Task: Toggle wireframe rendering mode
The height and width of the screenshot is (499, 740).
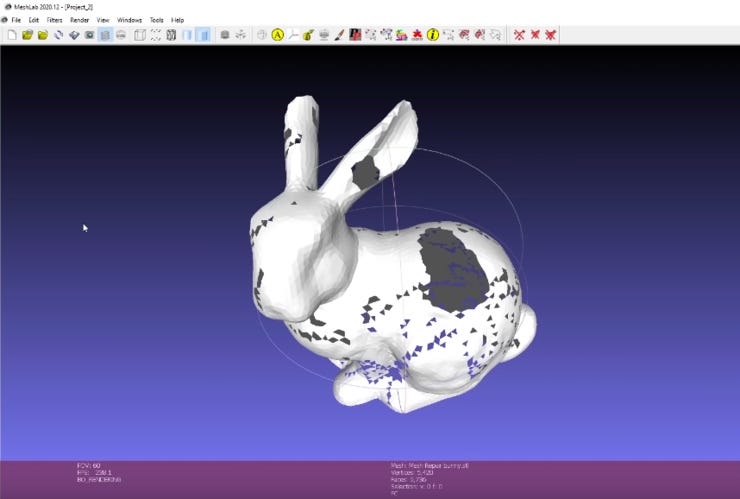Action: pos(171,34)
